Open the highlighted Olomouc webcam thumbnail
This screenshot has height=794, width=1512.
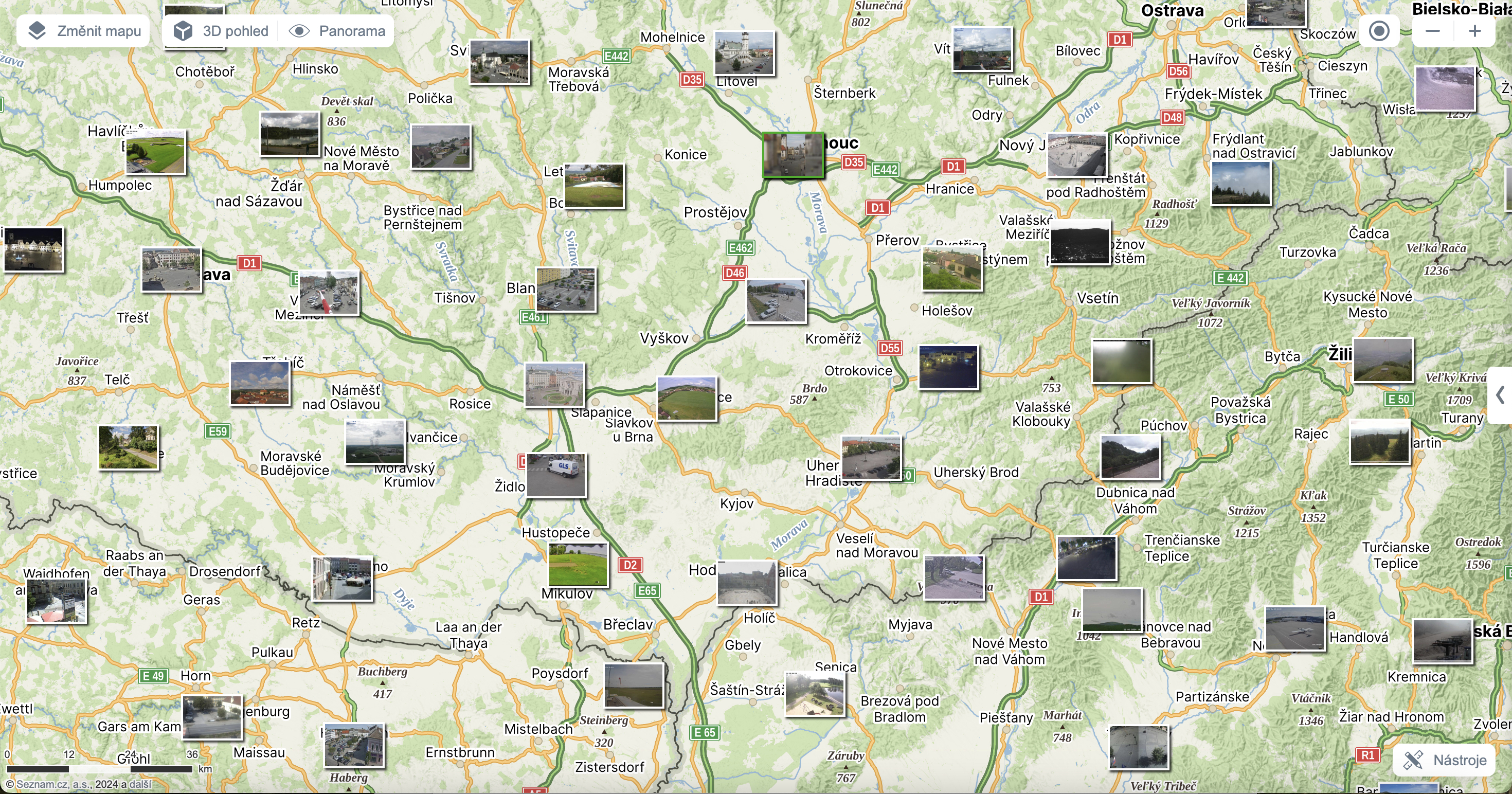[x=793, y=155]
